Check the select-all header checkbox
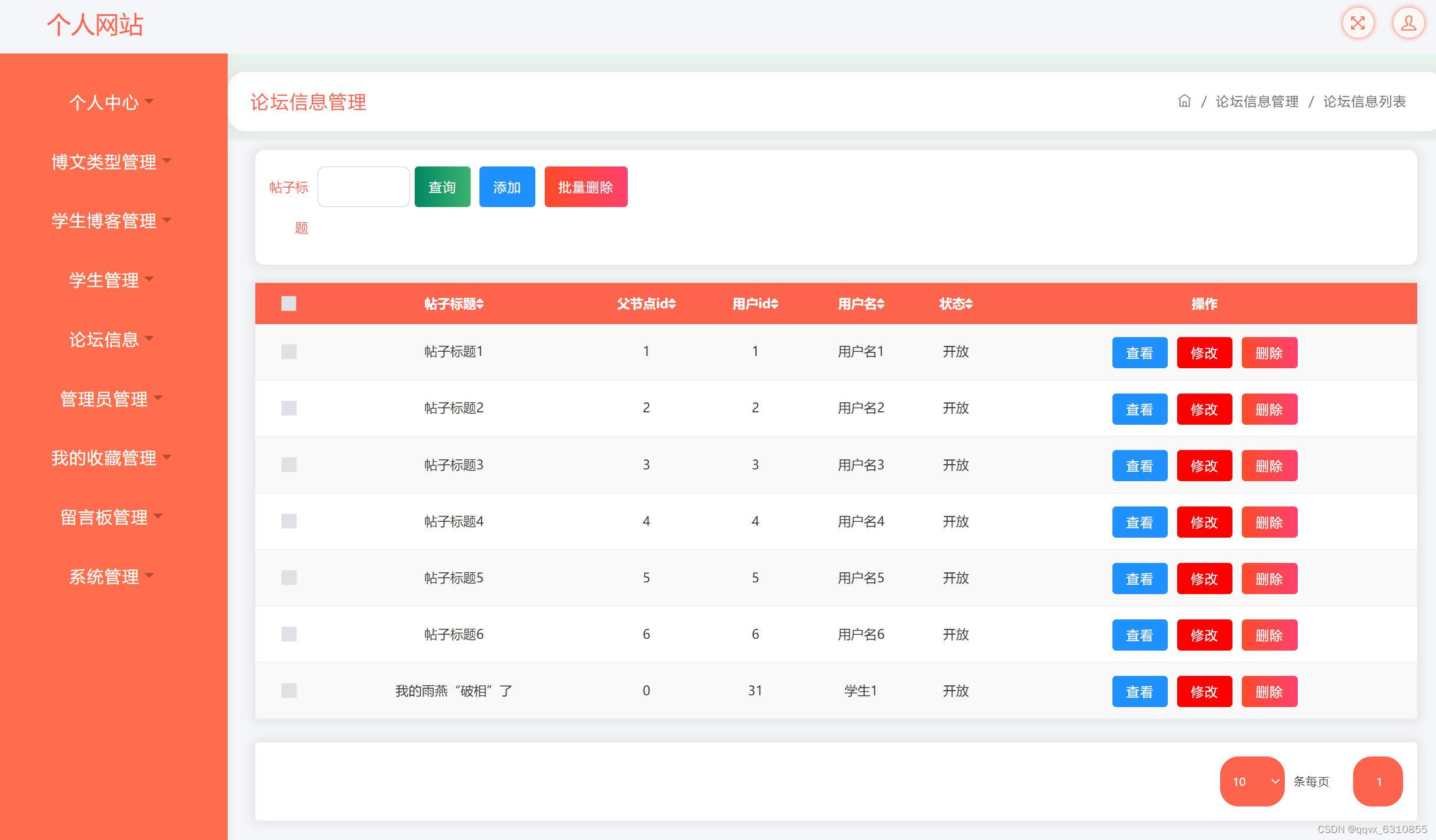 [289, 304]
